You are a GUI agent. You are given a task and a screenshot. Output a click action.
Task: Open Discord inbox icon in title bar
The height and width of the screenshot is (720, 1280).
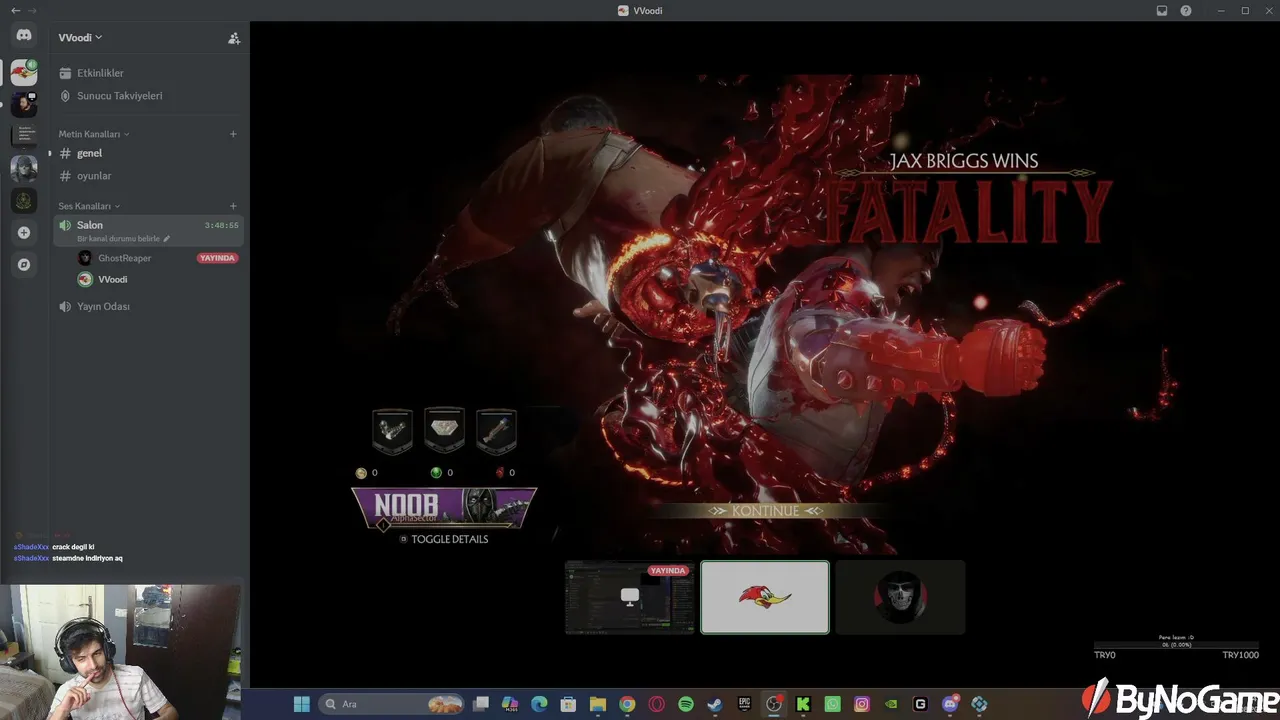[x=1162, y=11]
